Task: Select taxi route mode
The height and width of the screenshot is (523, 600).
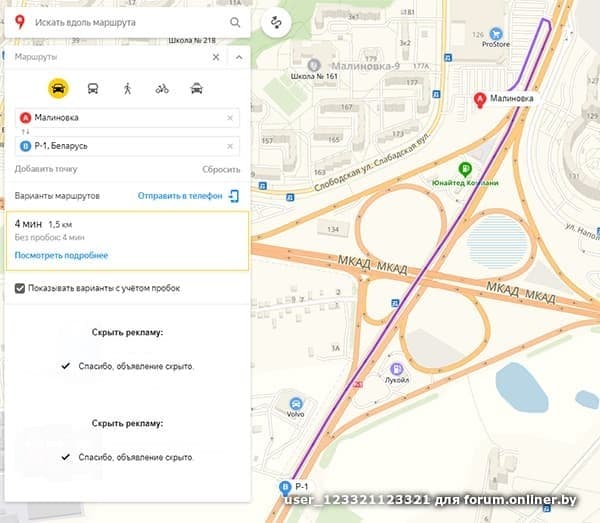Action: [196, 89]
